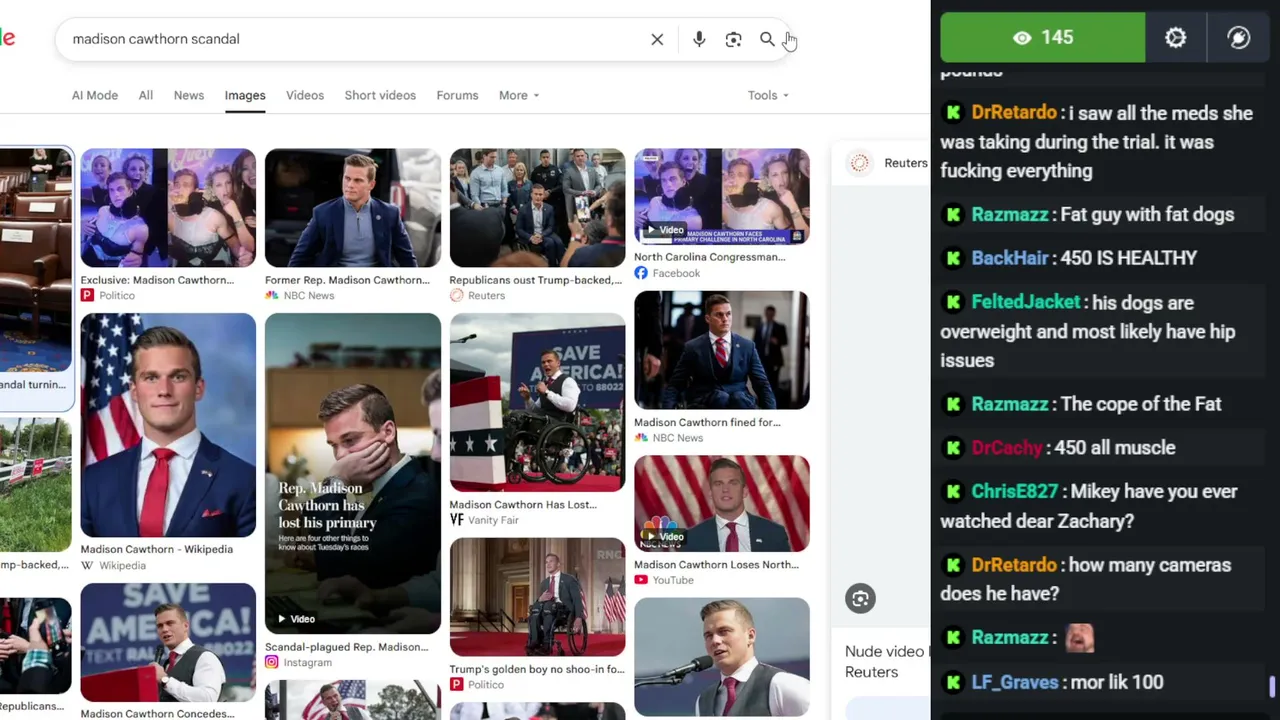
Task: Open the 'has lost his primary' Instagram thumbnail
Action: 352,474
